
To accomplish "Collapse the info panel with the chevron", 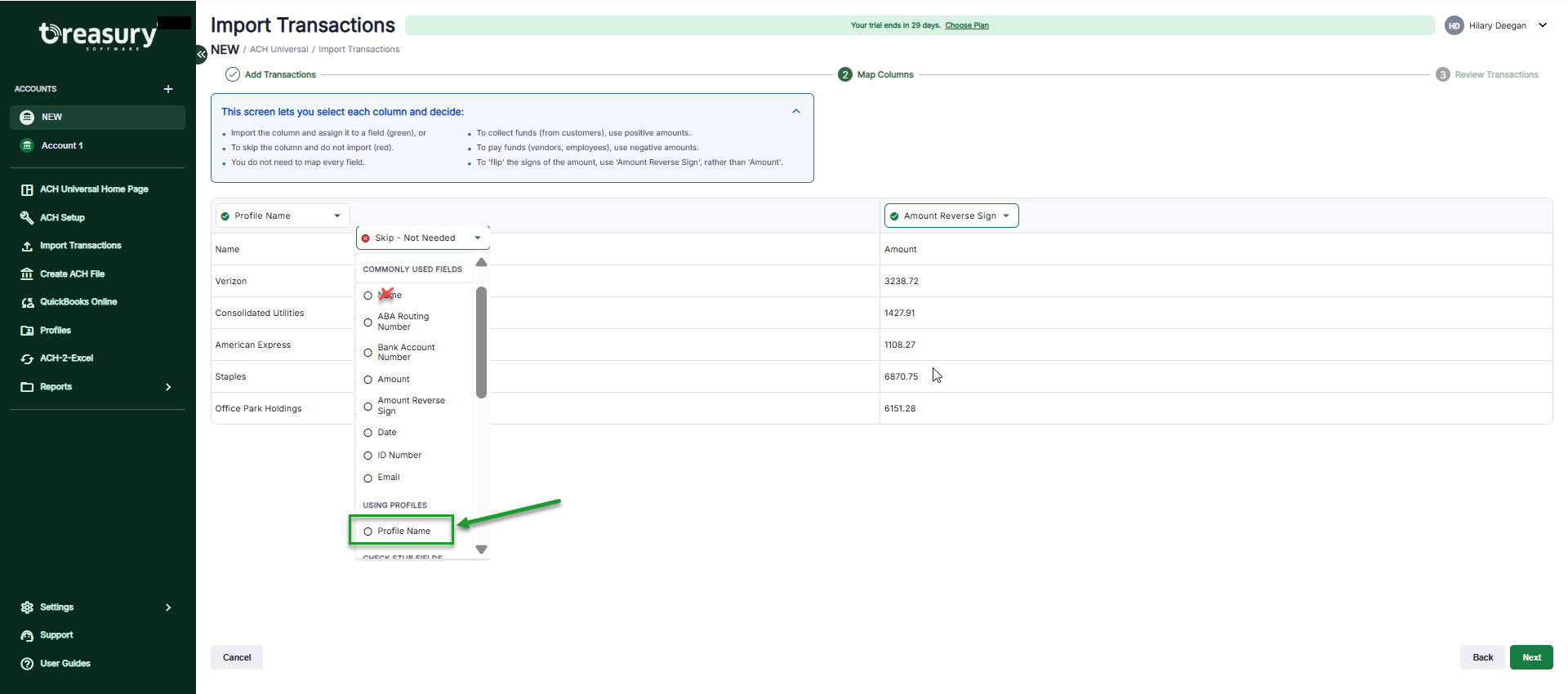I will (x=796, y=111).
